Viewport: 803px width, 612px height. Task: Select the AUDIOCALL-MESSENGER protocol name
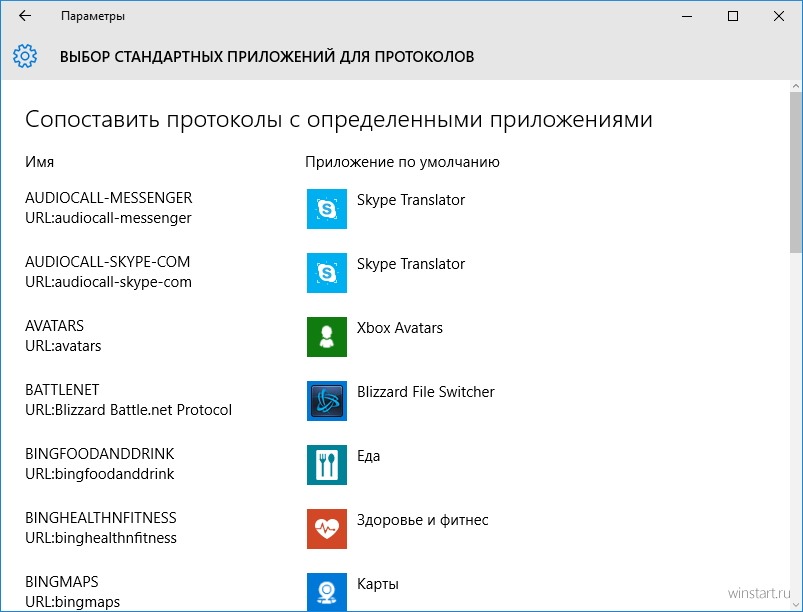[109, 198]
